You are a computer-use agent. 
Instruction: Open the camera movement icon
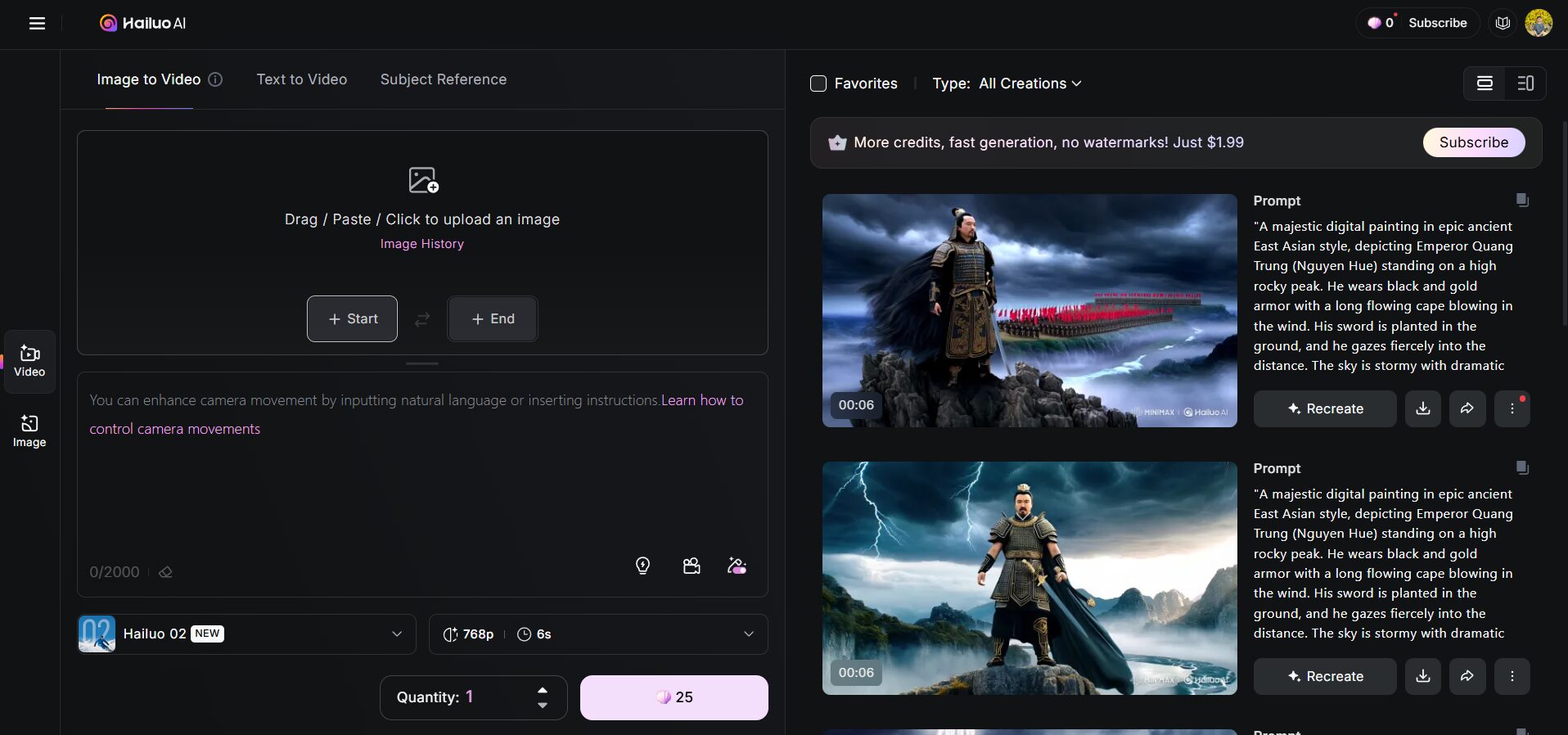click(692, 566)
